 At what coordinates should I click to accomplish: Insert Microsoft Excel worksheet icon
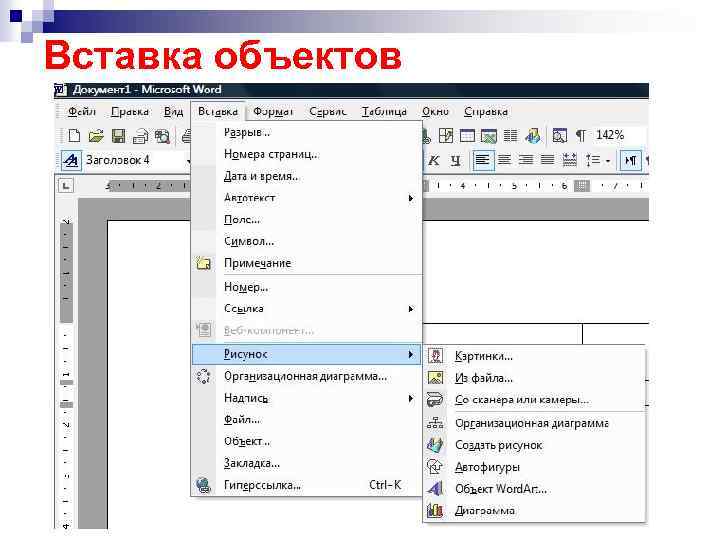click(489, 135)
